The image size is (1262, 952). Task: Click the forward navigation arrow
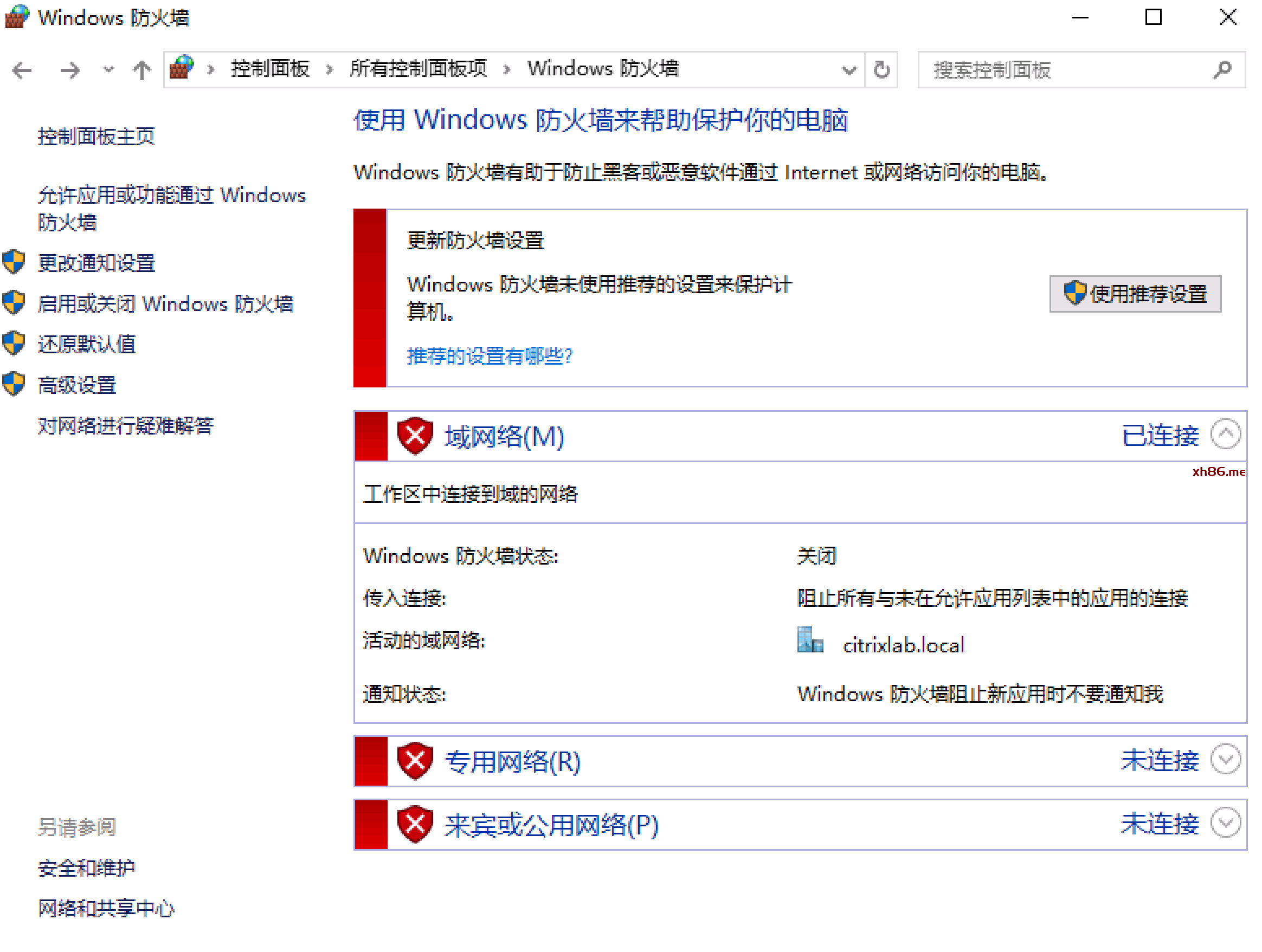(69, 70)
